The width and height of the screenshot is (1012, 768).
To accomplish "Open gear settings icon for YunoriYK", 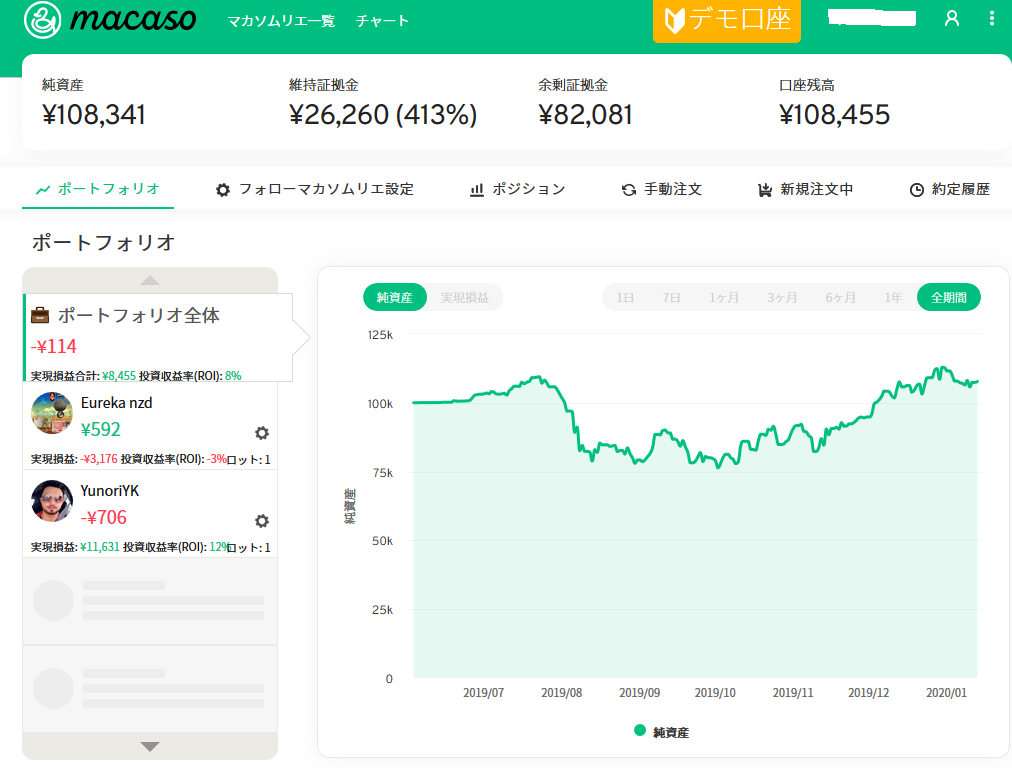I will tap(262, 521).
